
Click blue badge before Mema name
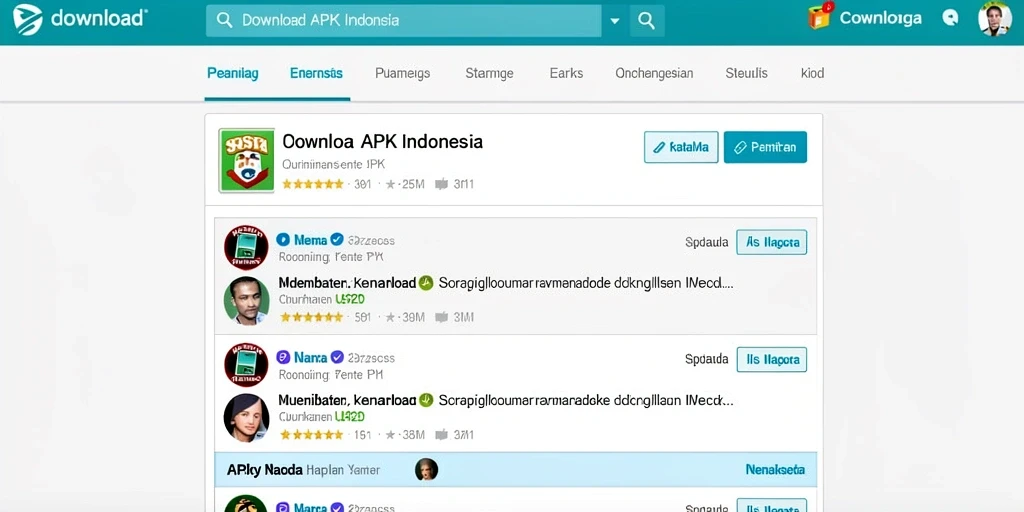tap(283, 240)
